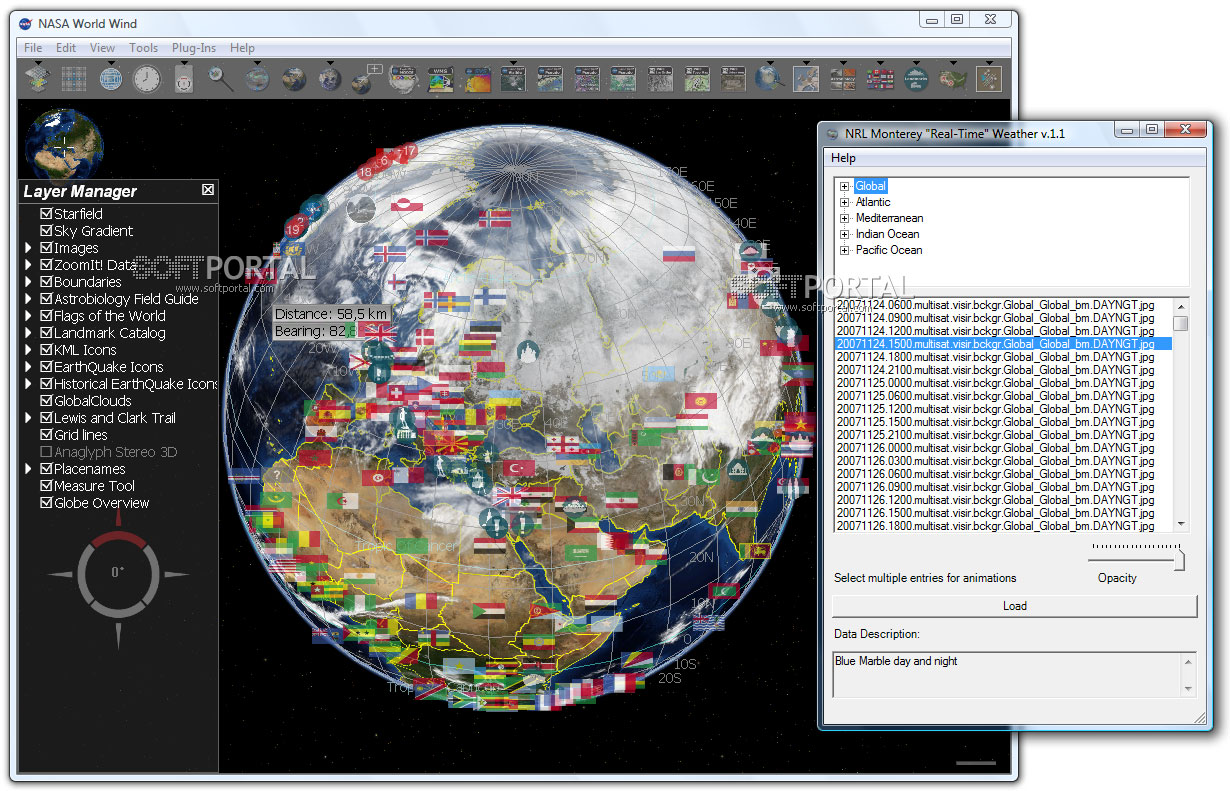This screenshot has height=791, width=1230.
Task: Click the teal Landmark Catalog toolbar icon
Action: (915, 78)
